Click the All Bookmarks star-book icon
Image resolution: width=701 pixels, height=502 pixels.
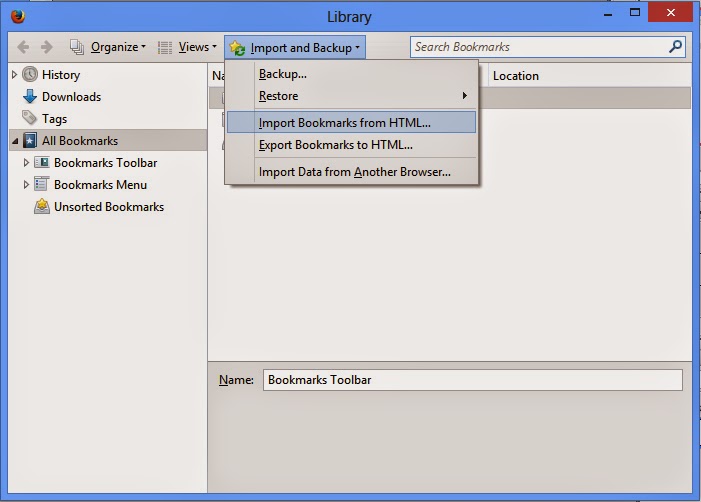coord(30,140)
